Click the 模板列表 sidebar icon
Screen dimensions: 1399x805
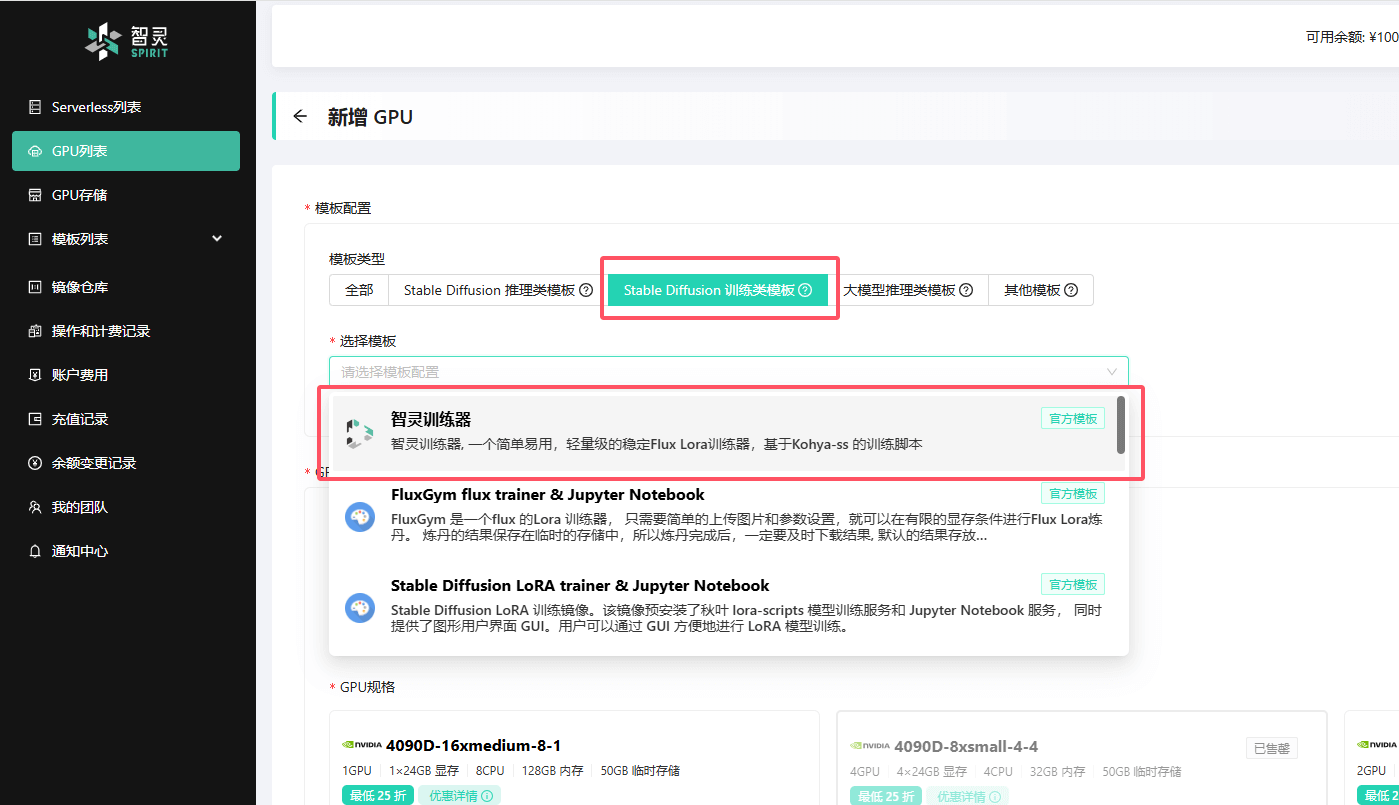35,239
